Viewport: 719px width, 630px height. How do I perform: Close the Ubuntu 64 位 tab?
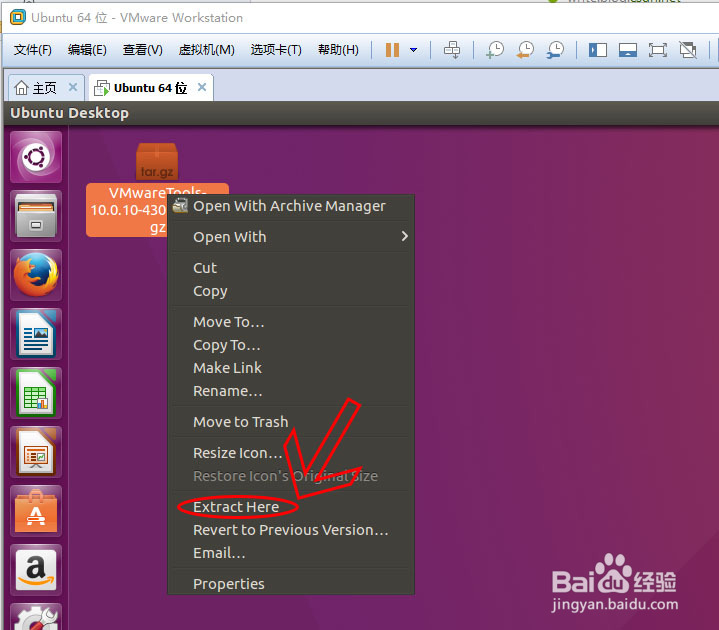point(202,87)
